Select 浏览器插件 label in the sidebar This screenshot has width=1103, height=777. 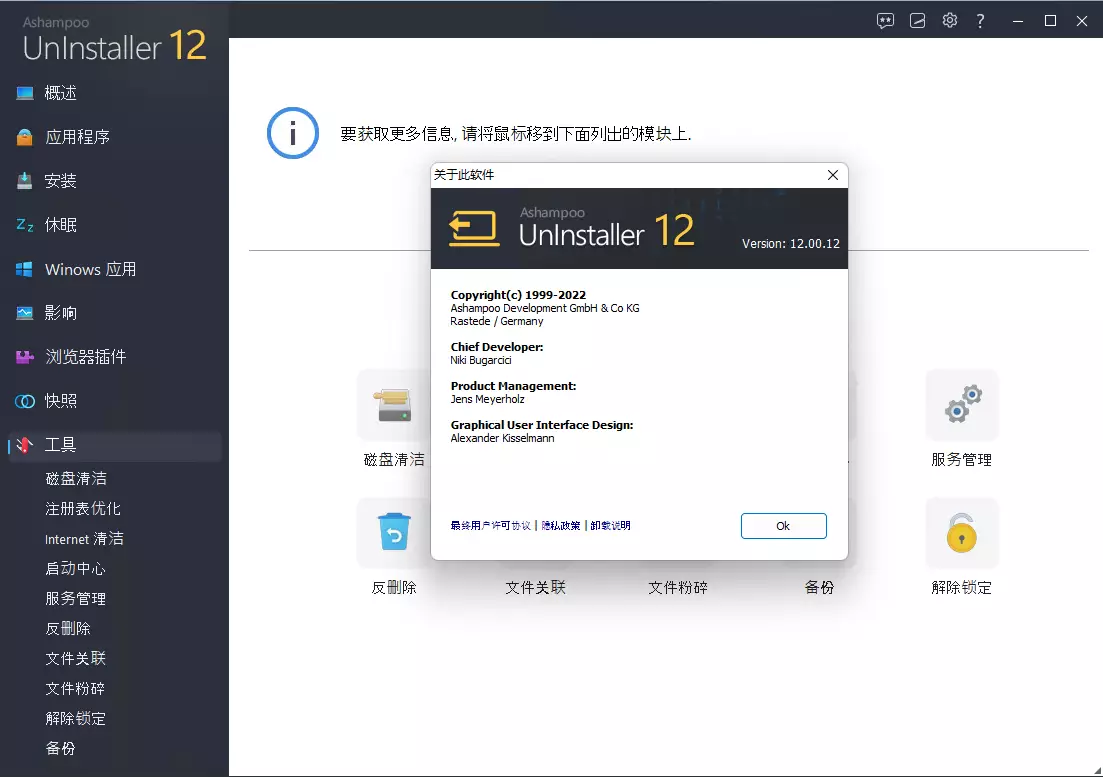[86, 357]
